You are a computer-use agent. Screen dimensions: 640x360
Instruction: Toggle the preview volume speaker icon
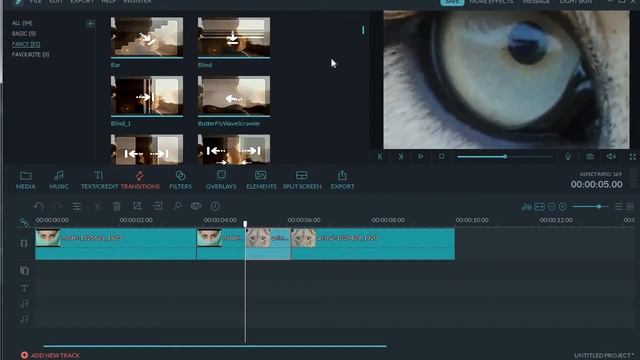tap(611, 156)
